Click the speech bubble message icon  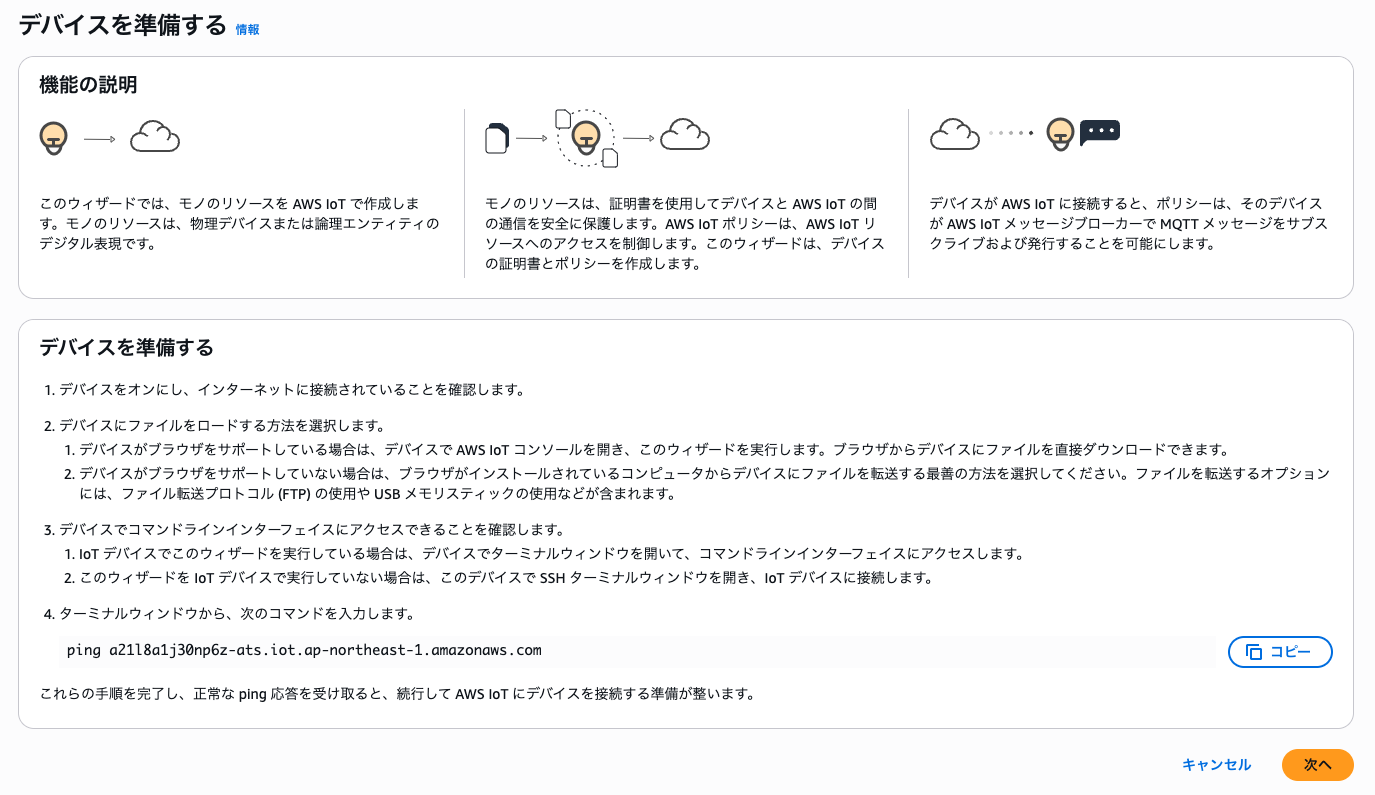coord(1100,132)
